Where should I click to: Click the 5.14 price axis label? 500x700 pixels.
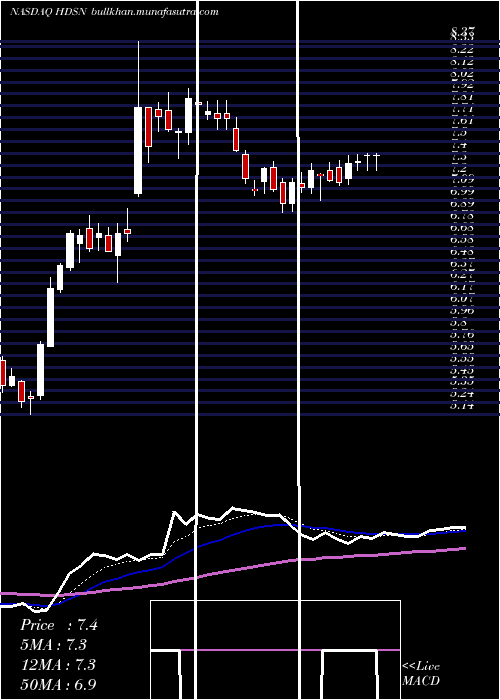[462, 406]
